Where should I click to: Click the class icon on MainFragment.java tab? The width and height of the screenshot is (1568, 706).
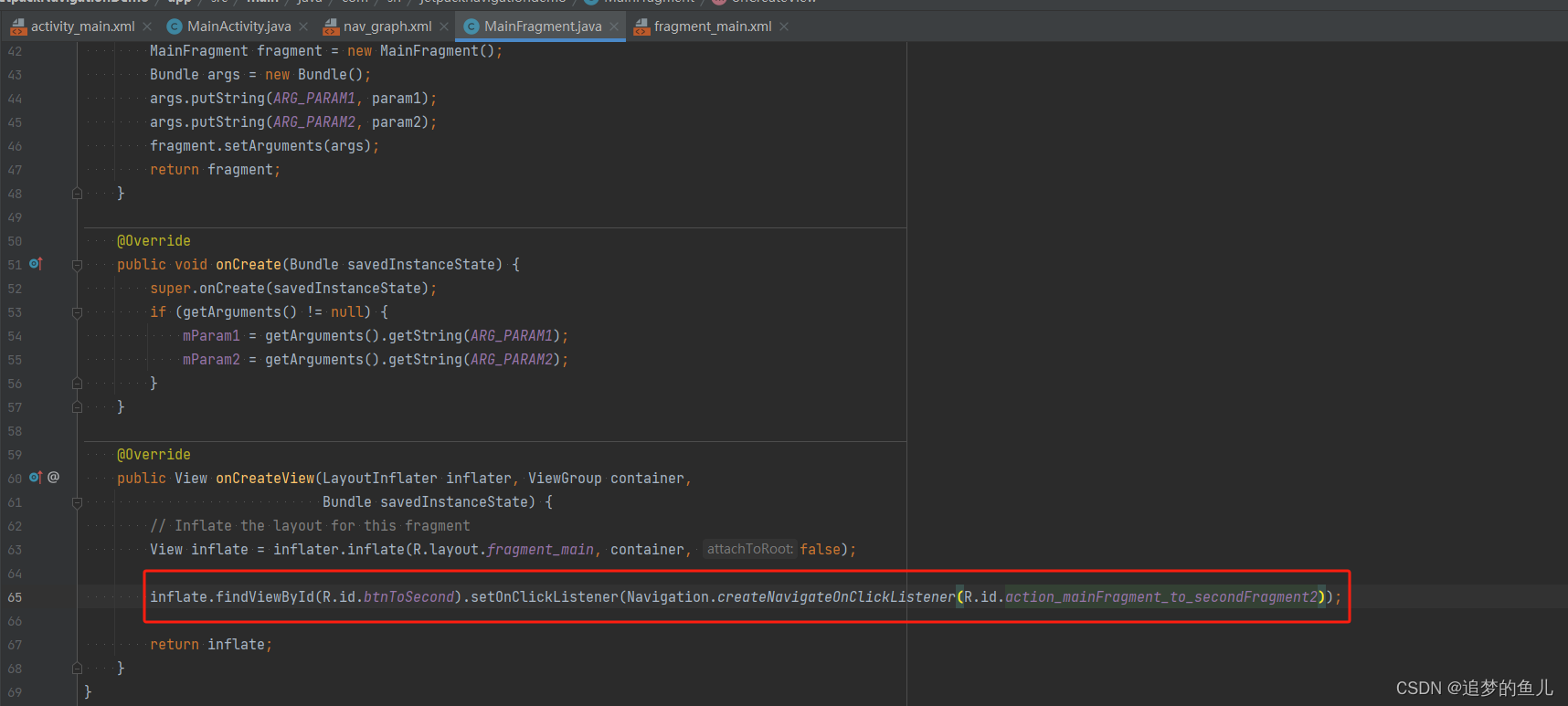click(x=471, y=26)
